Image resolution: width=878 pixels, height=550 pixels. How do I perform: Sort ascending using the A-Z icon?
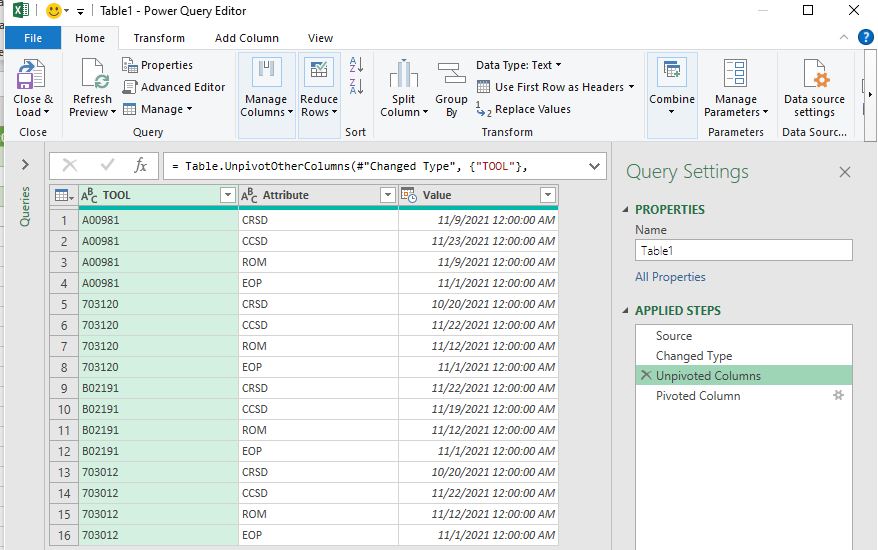coord(356,66)
